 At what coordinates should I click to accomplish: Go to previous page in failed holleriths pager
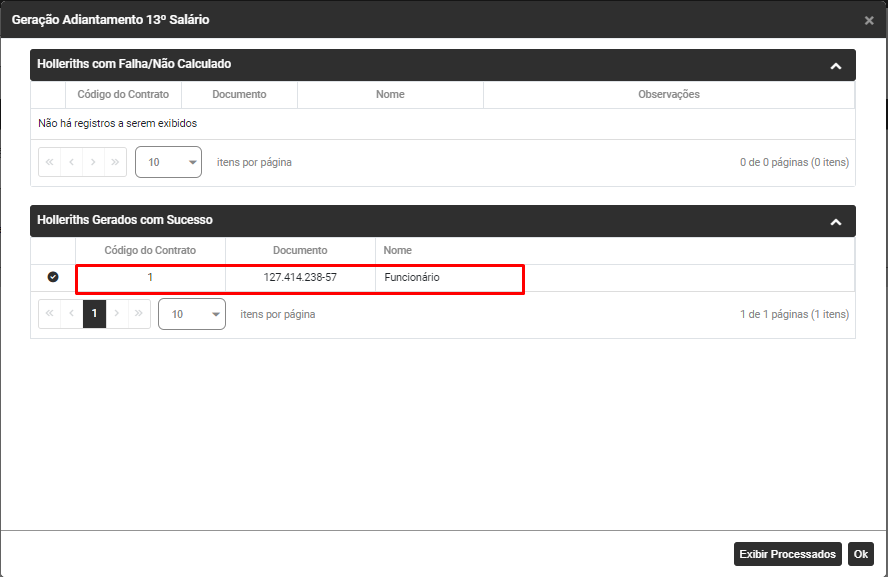[x=72, y=162]
